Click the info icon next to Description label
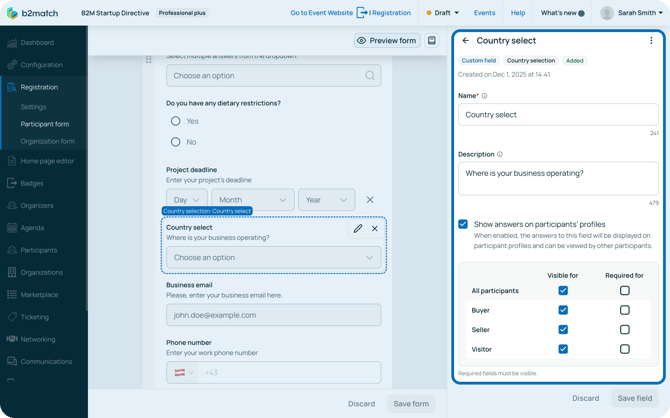This screenshot has height=418, width=670. pyautogui.click(x=500, y=155)
